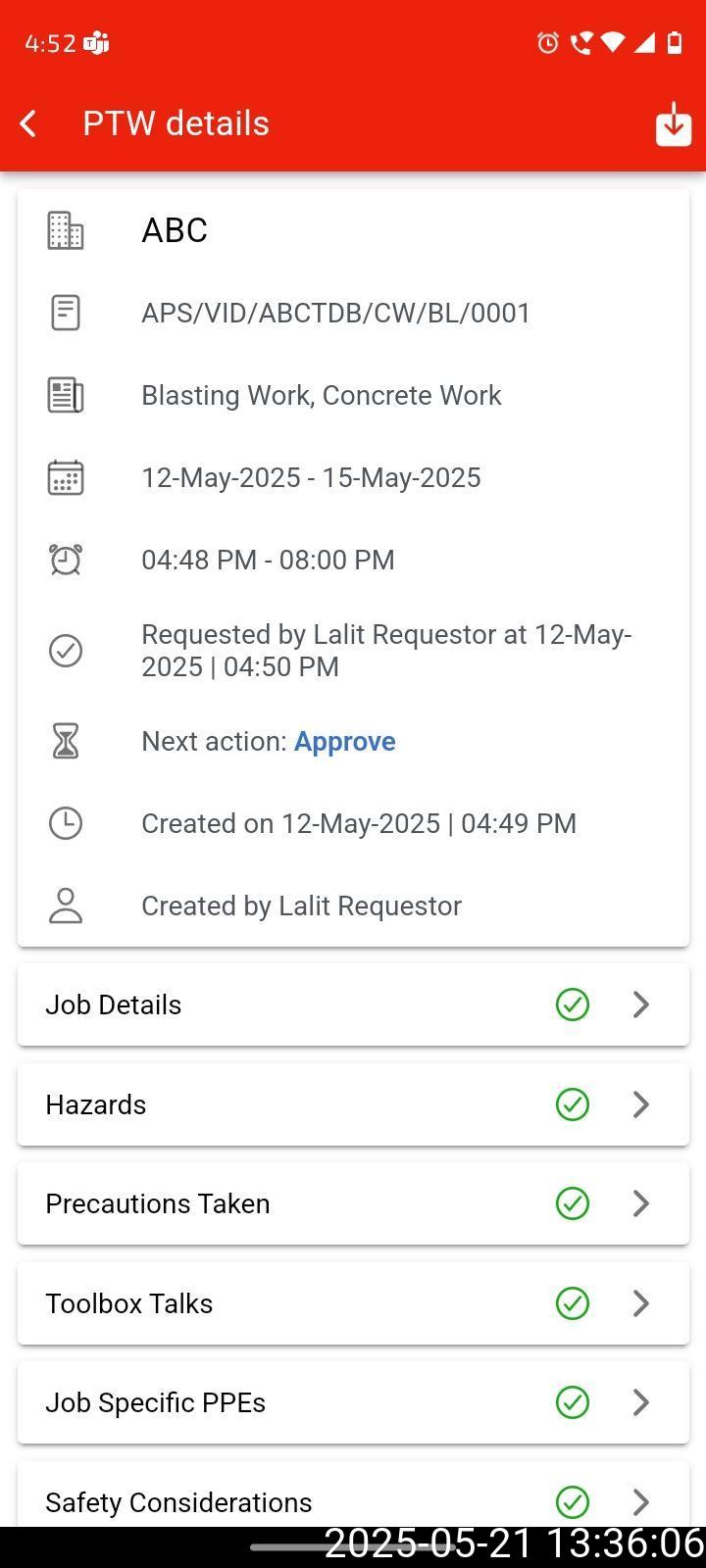Expand the Toolbox Talks chevron

[x=641, y=1303]
